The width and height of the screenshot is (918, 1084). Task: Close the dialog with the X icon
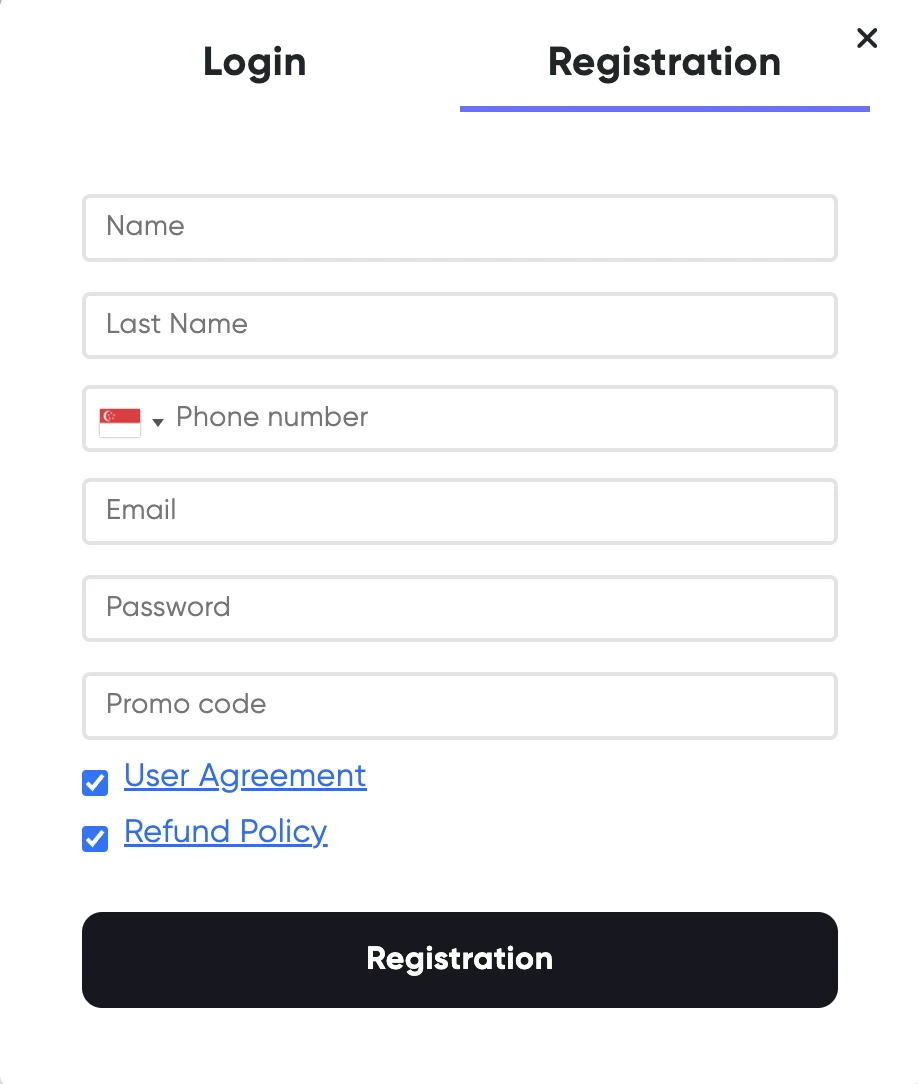[x=867, y=39]
